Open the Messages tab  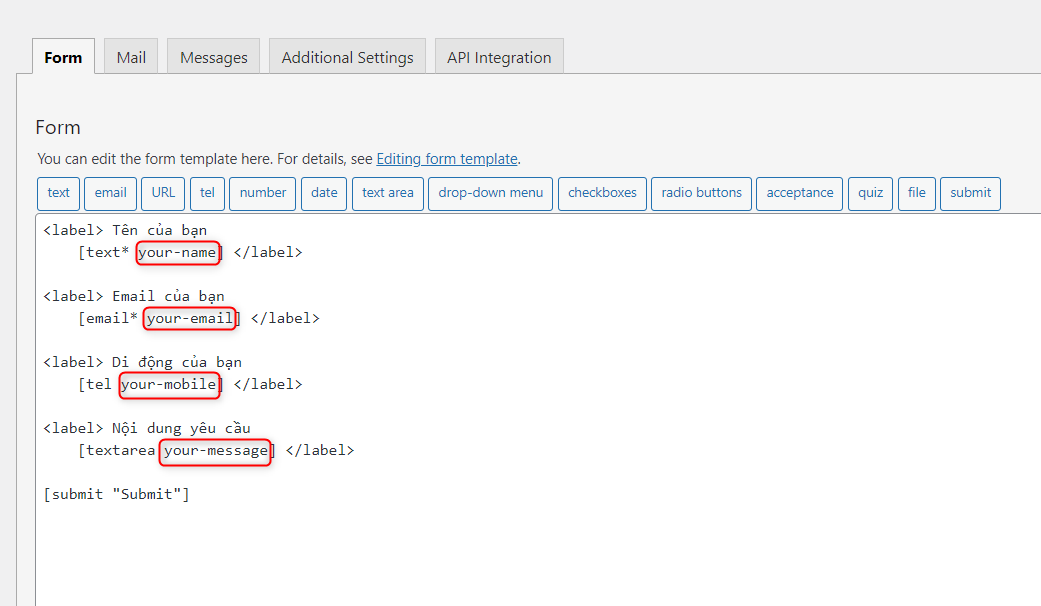click(x=213, y=56)
